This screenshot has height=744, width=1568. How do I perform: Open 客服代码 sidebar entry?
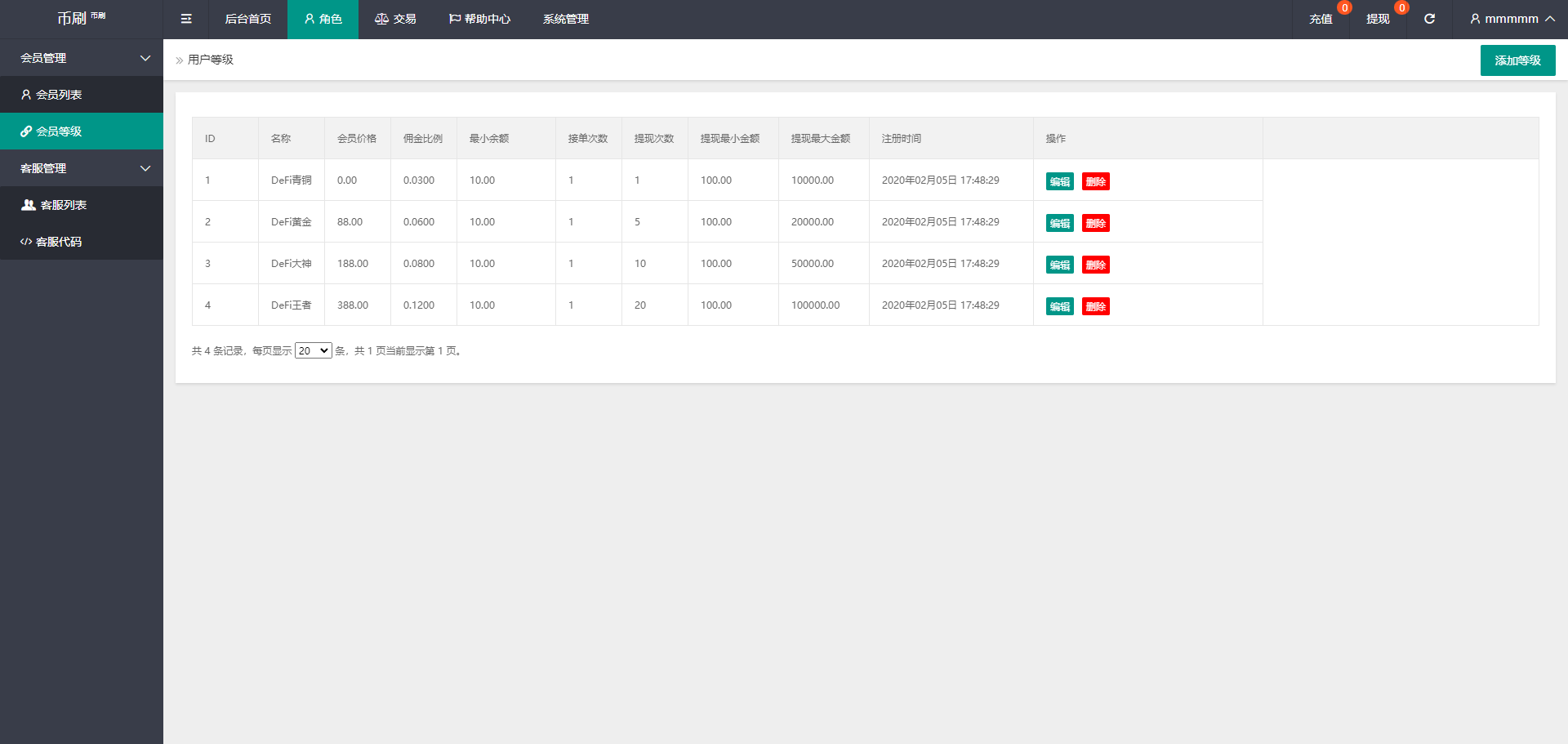pyautogui.click(x=59, y=242)
